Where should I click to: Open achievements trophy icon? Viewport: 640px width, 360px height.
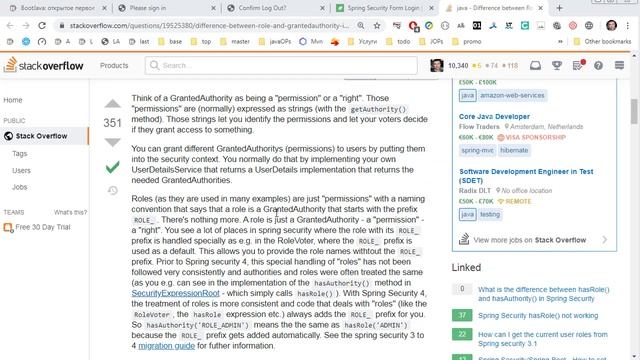click(556, 65)
